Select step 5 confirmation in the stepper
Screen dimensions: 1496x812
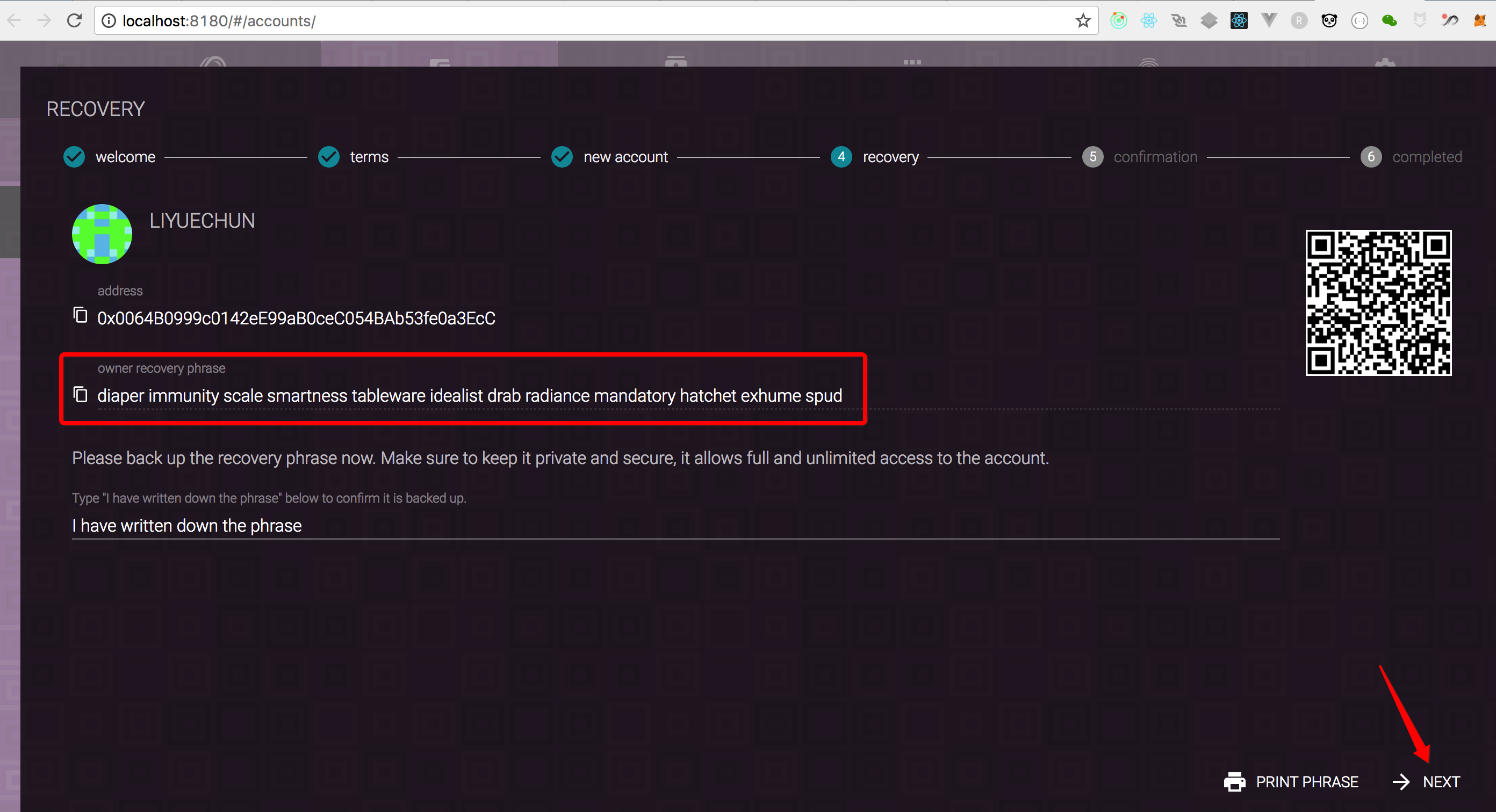[1139, 157]
